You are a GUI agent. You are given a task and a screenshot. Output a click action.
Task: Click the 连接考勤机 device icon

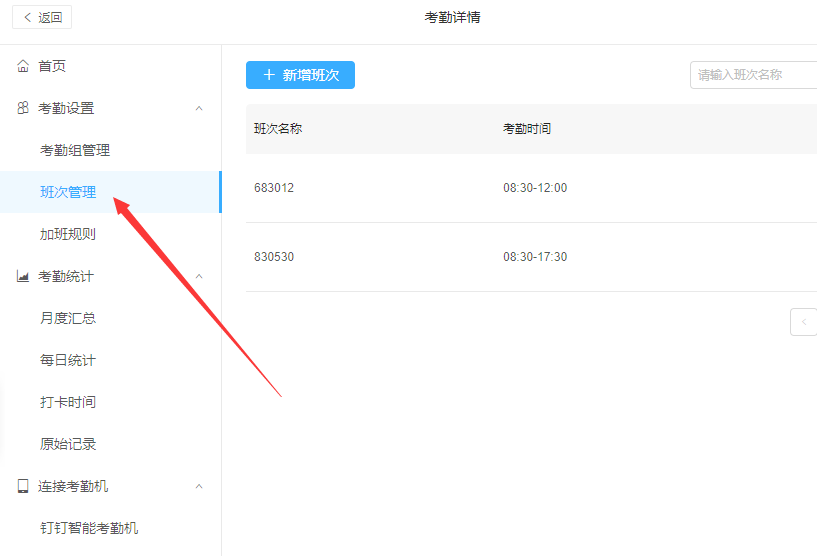[x=23, y=486]
